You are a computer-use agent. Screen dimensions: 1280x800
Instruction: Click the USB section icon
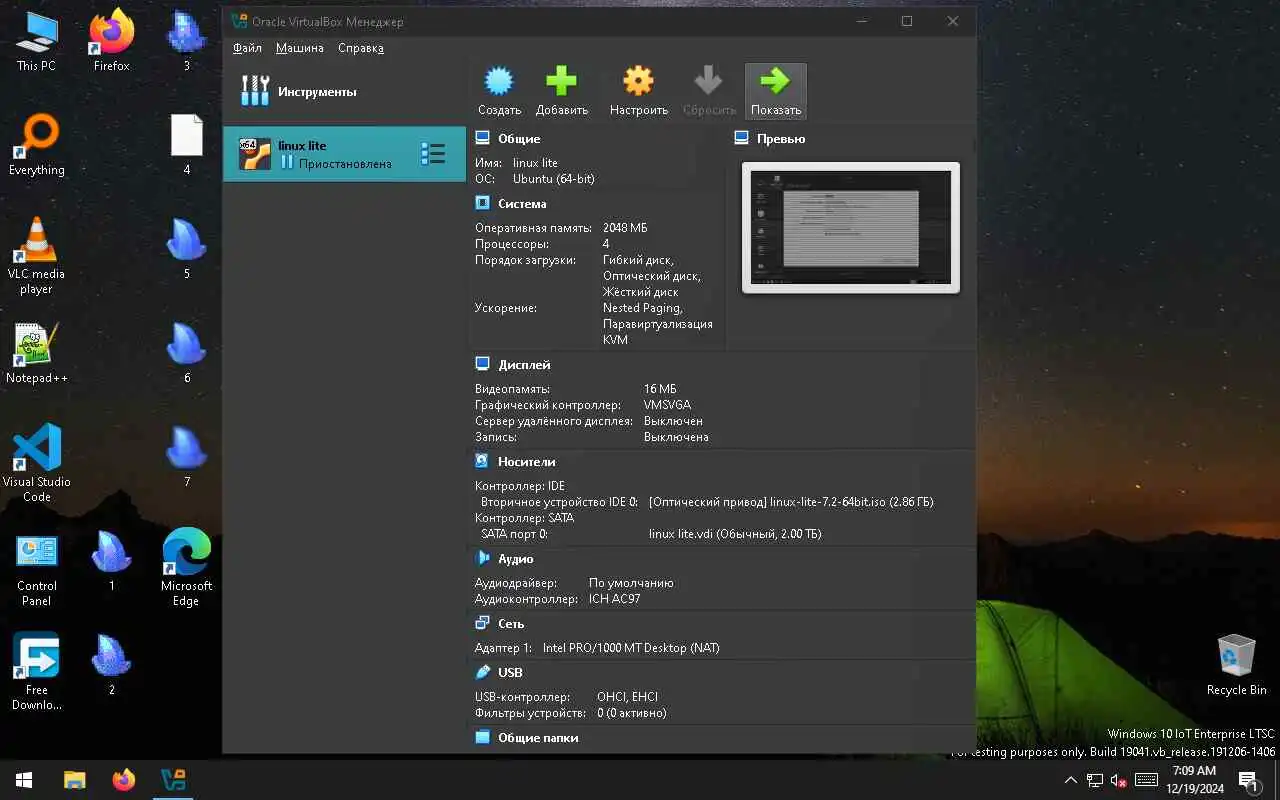tap(483, 672)
